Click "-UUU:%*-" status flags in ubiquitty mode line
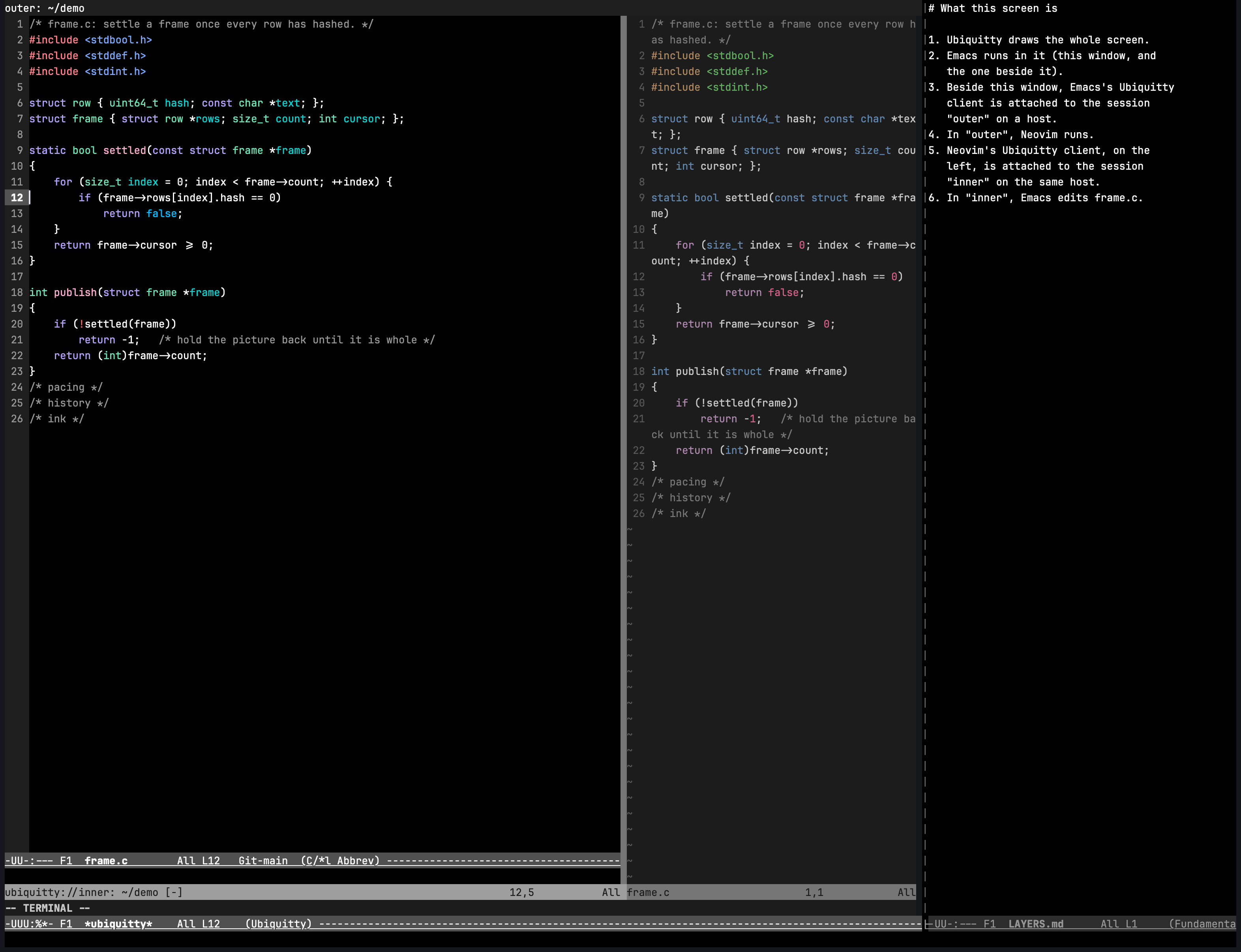The image size is (1241, 952). pyautogui.click(x=29, y=924)
